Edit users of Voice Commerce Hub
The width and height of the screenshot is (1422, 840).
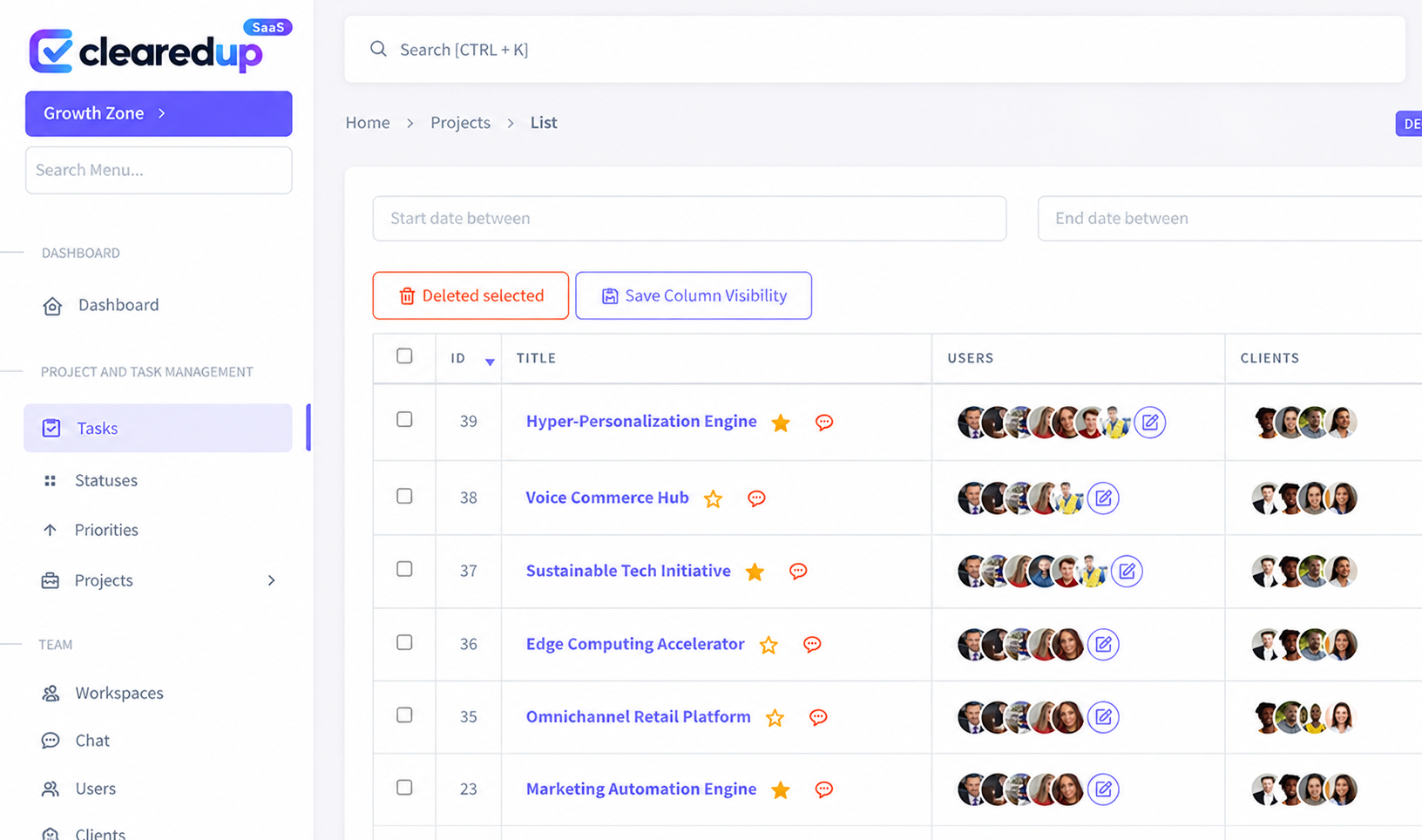1103,498
